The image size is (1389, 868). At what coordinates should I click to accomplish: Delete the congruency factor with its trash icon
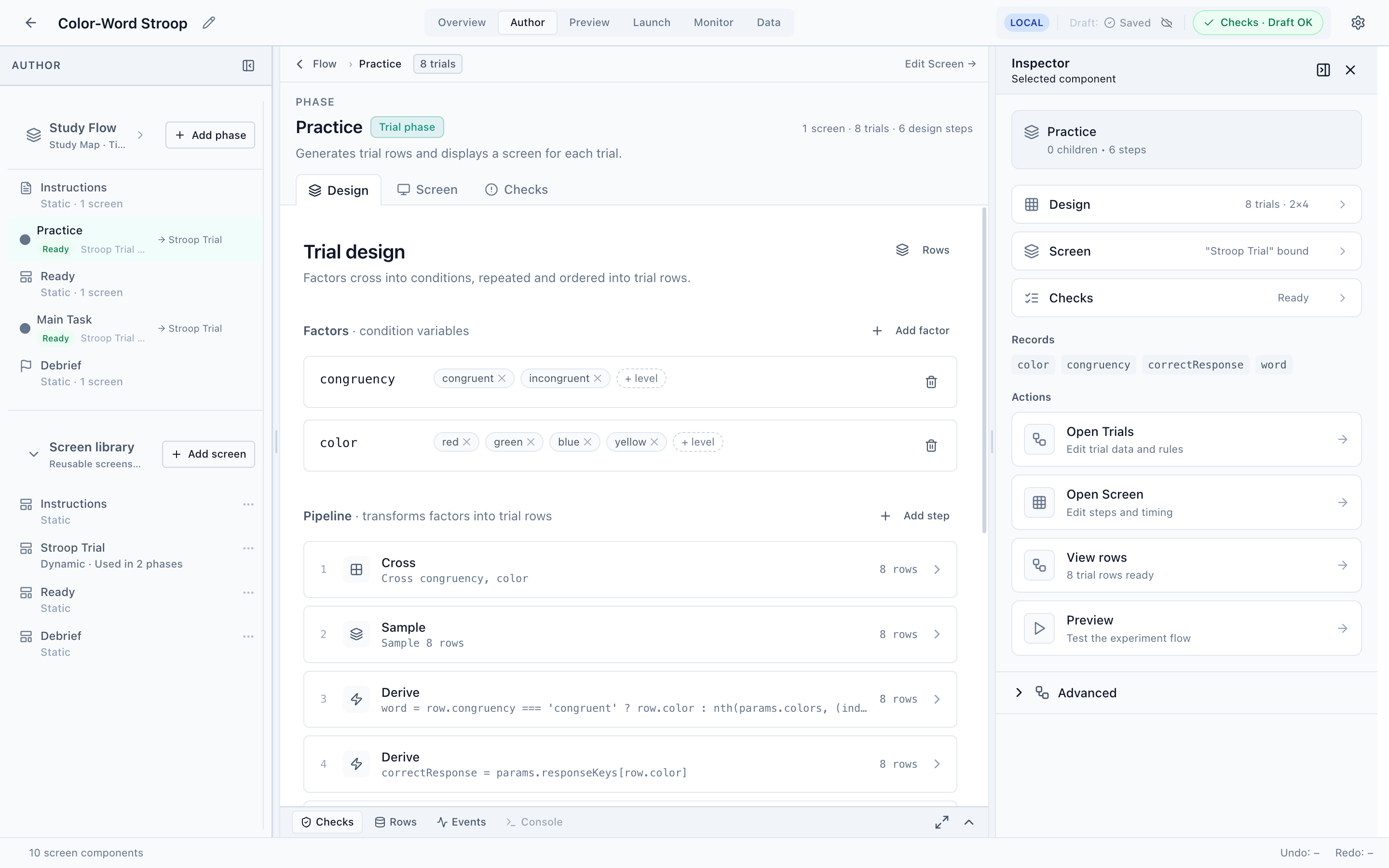click(931, 382)
